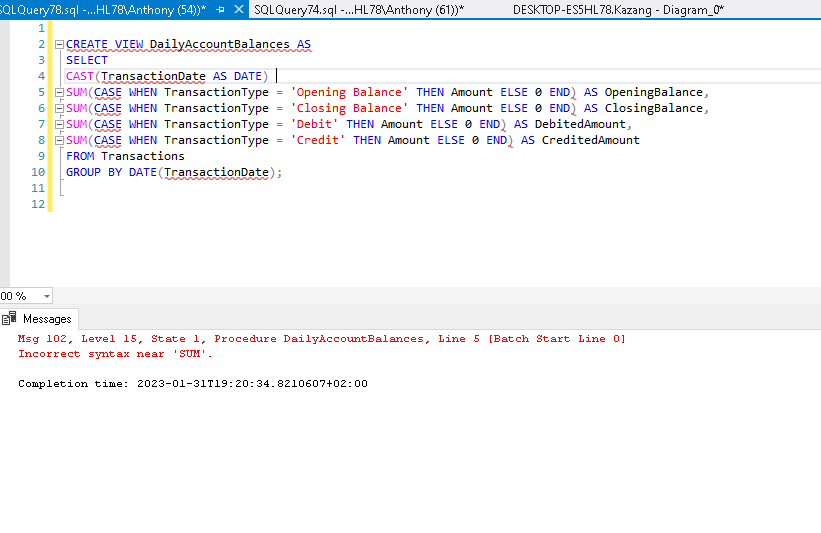Collapse the outline toggle on line 7
This screenshot has height=533, width=821.
tap(59, 125)
